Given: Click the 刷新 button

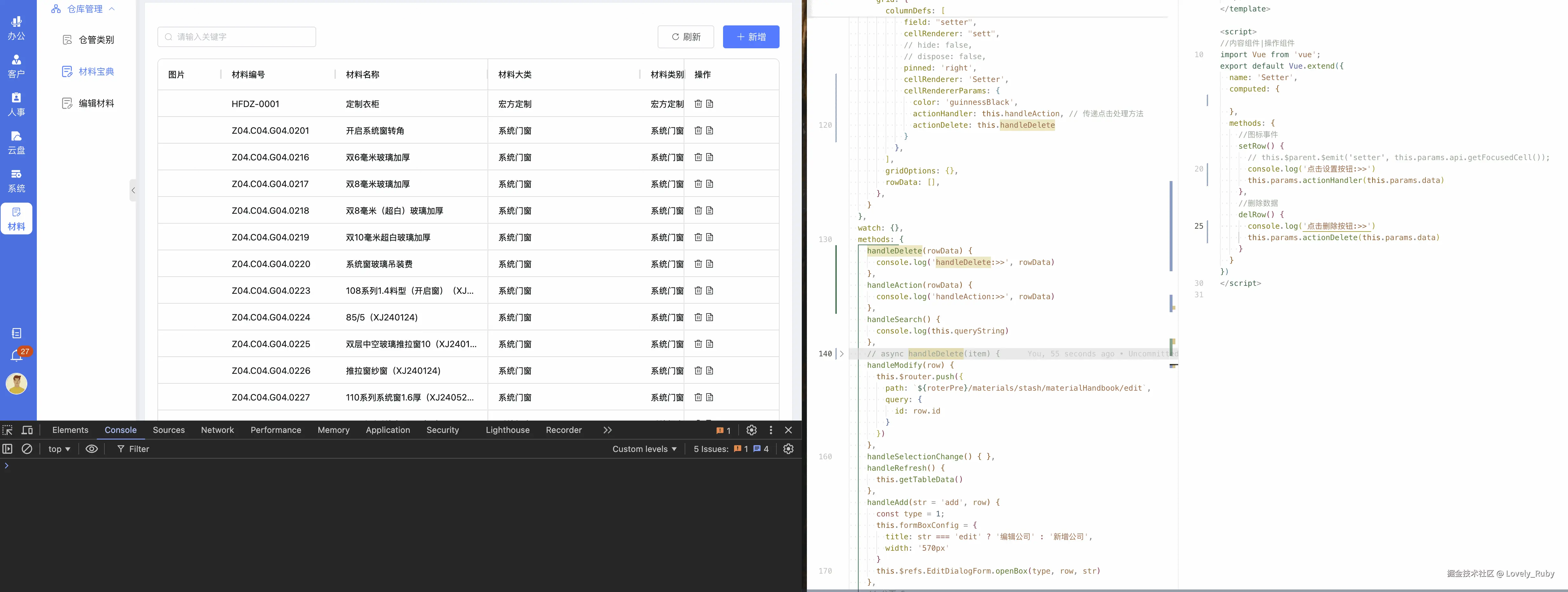Looking at the screenshot, I should pos(686,37).
